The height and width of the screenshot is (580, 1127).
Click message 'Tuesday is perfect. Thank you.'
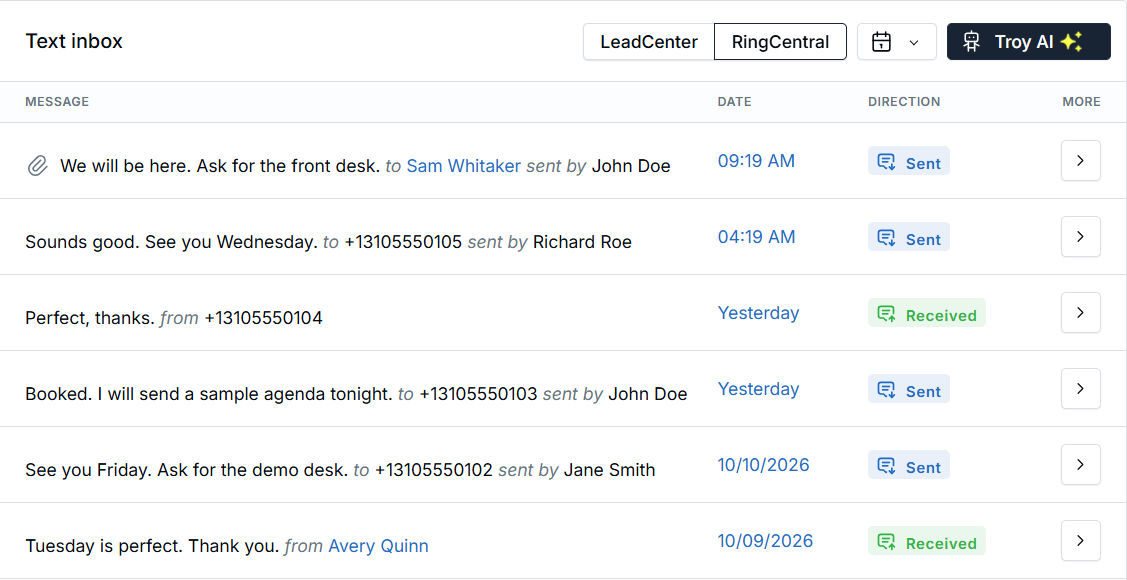152,546
